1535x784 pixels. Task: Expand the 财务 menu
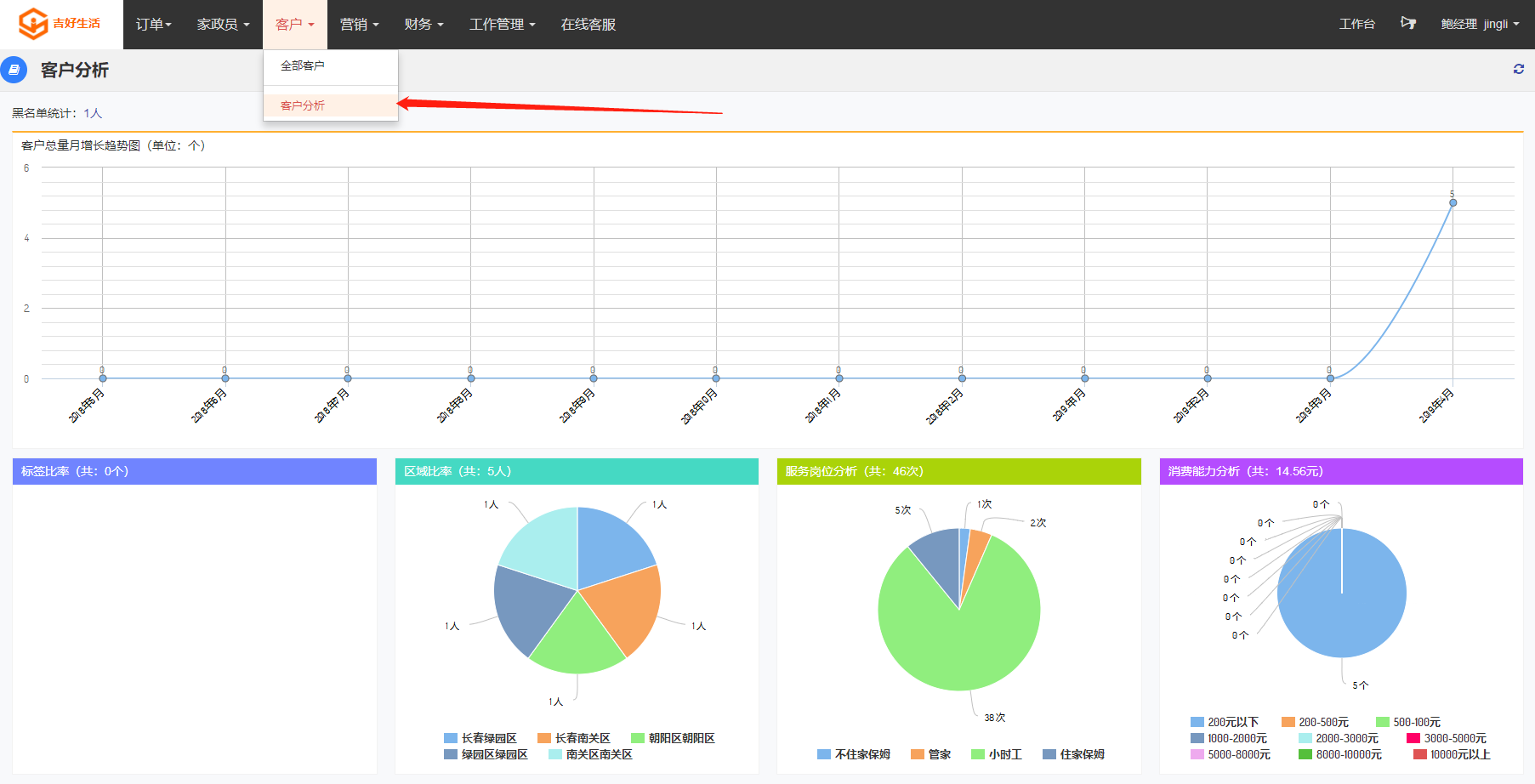(424, 25)
